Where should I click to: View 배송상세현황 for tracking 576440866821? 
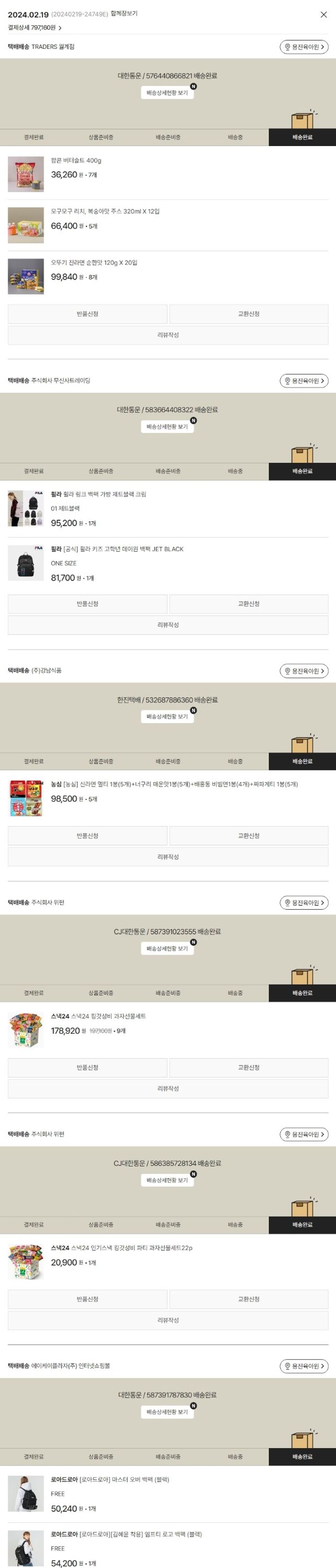[x=168, y=92]
